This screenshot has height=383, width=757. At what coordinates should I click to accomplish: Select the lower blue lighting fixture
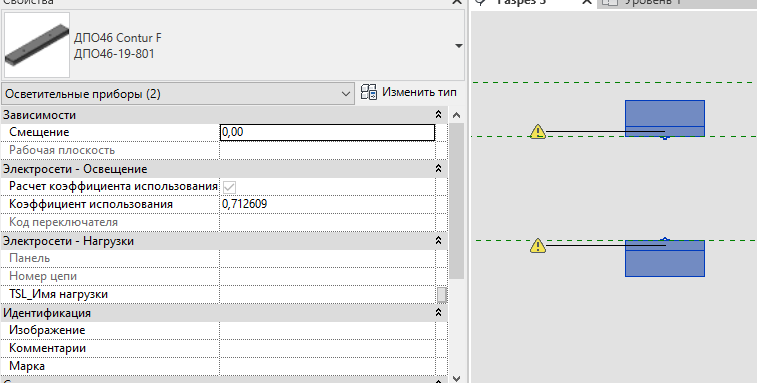coord(665,258)
